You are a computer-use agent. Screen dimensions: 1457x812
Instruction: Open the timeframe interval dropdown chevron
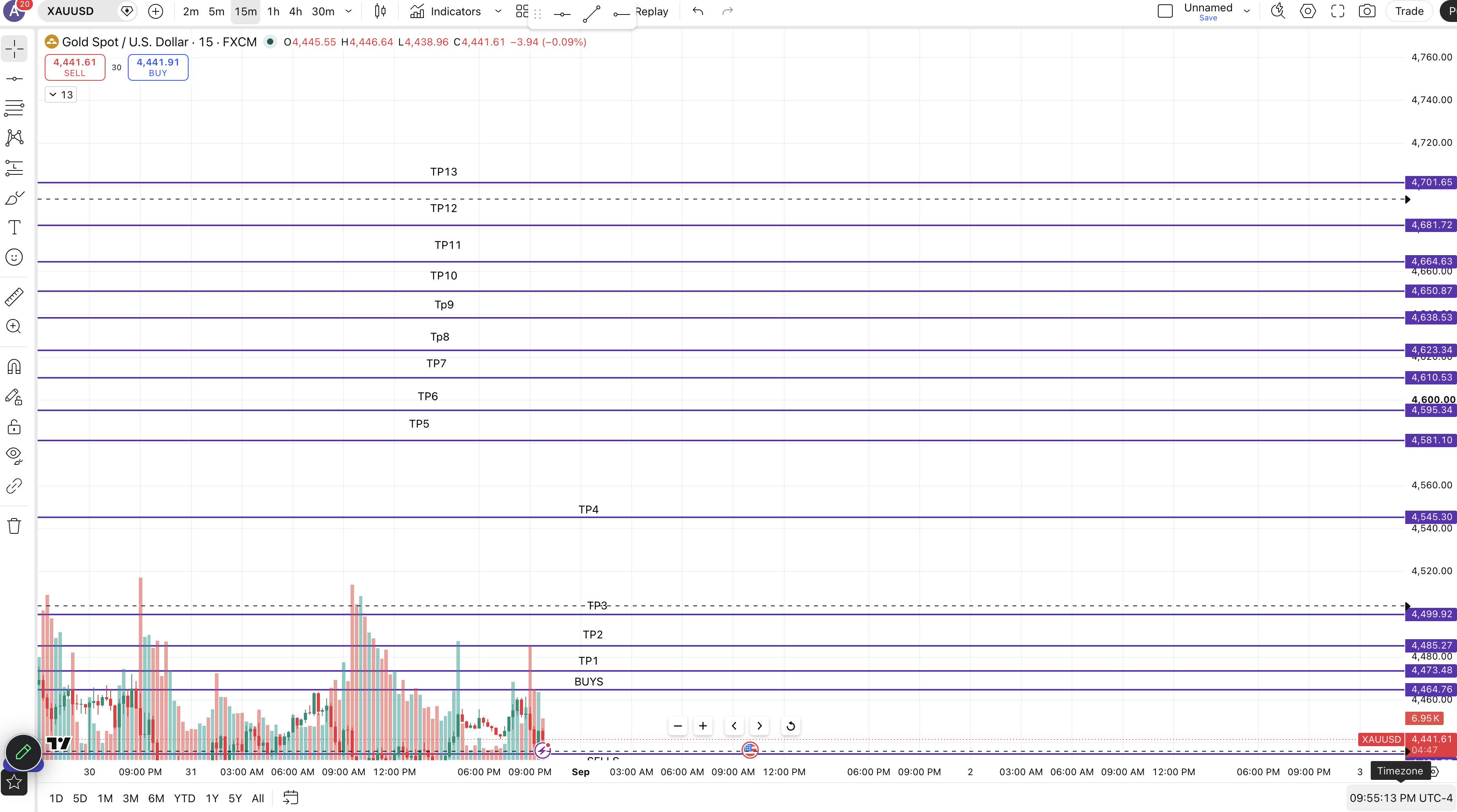click(349, 11)
